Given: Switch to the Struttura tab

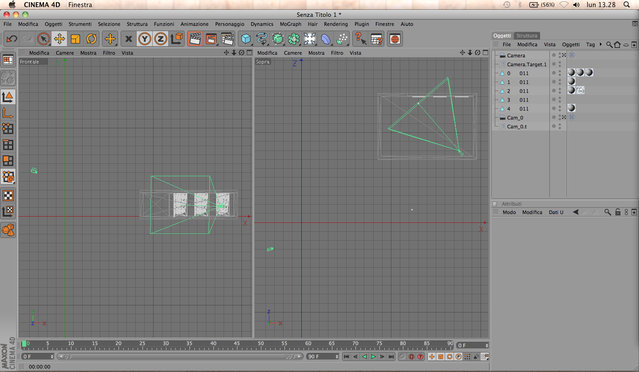Looking at the screenshot, I should point(527,35).
